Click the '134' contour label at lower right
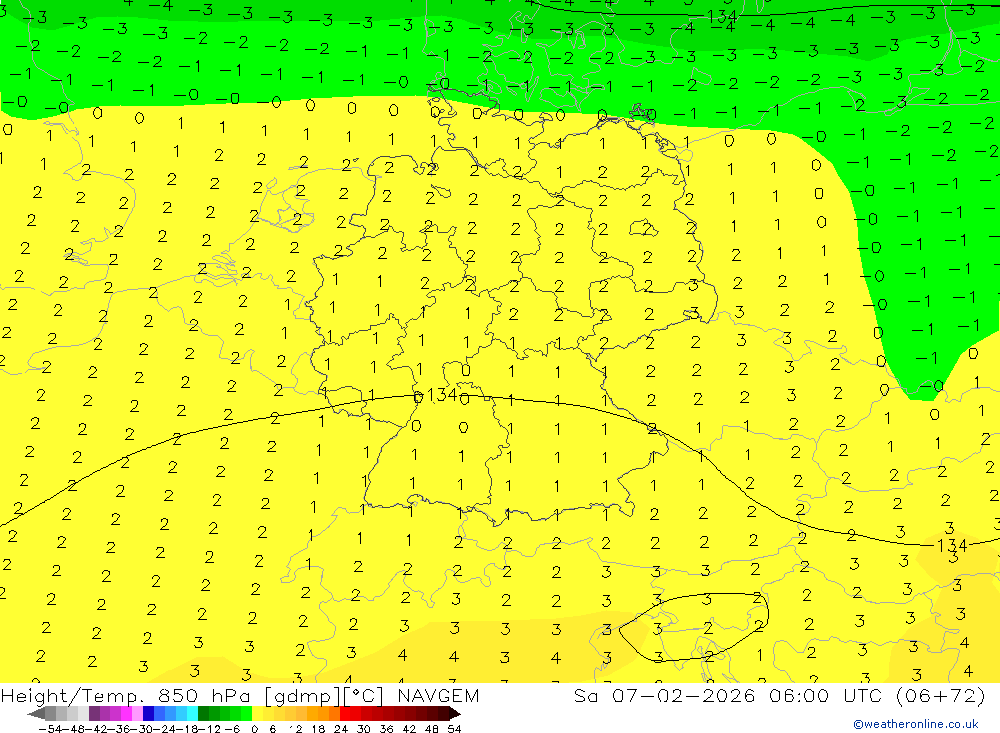 point(952,545)
